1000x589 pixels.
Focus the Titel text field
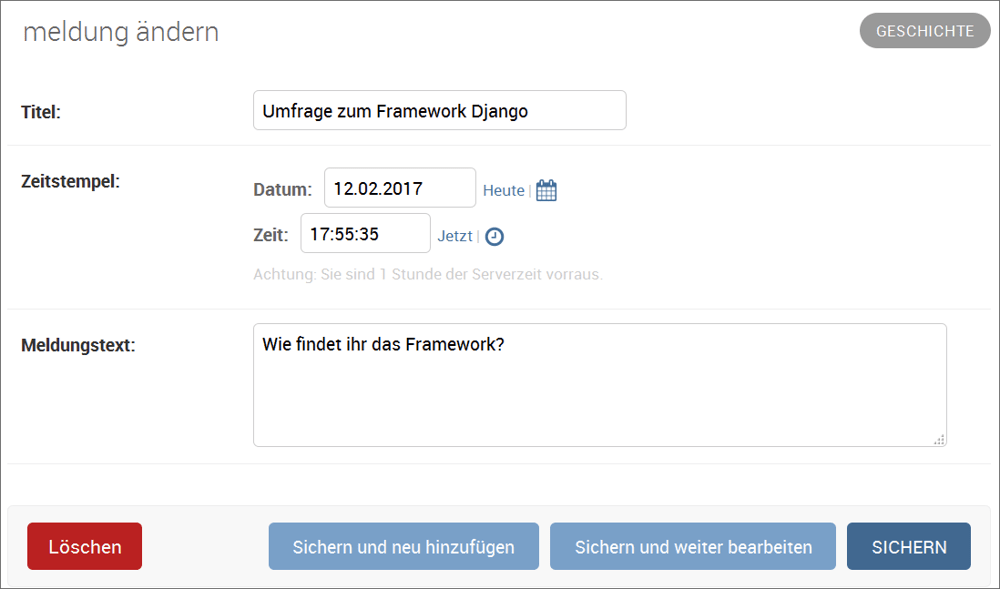tap(439, 111)
